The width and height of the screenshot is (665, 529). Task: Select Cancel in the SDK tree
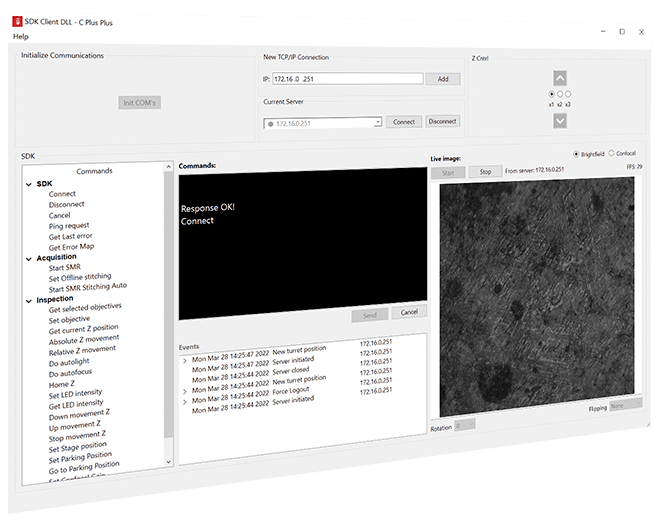click(x=59, y=215)
